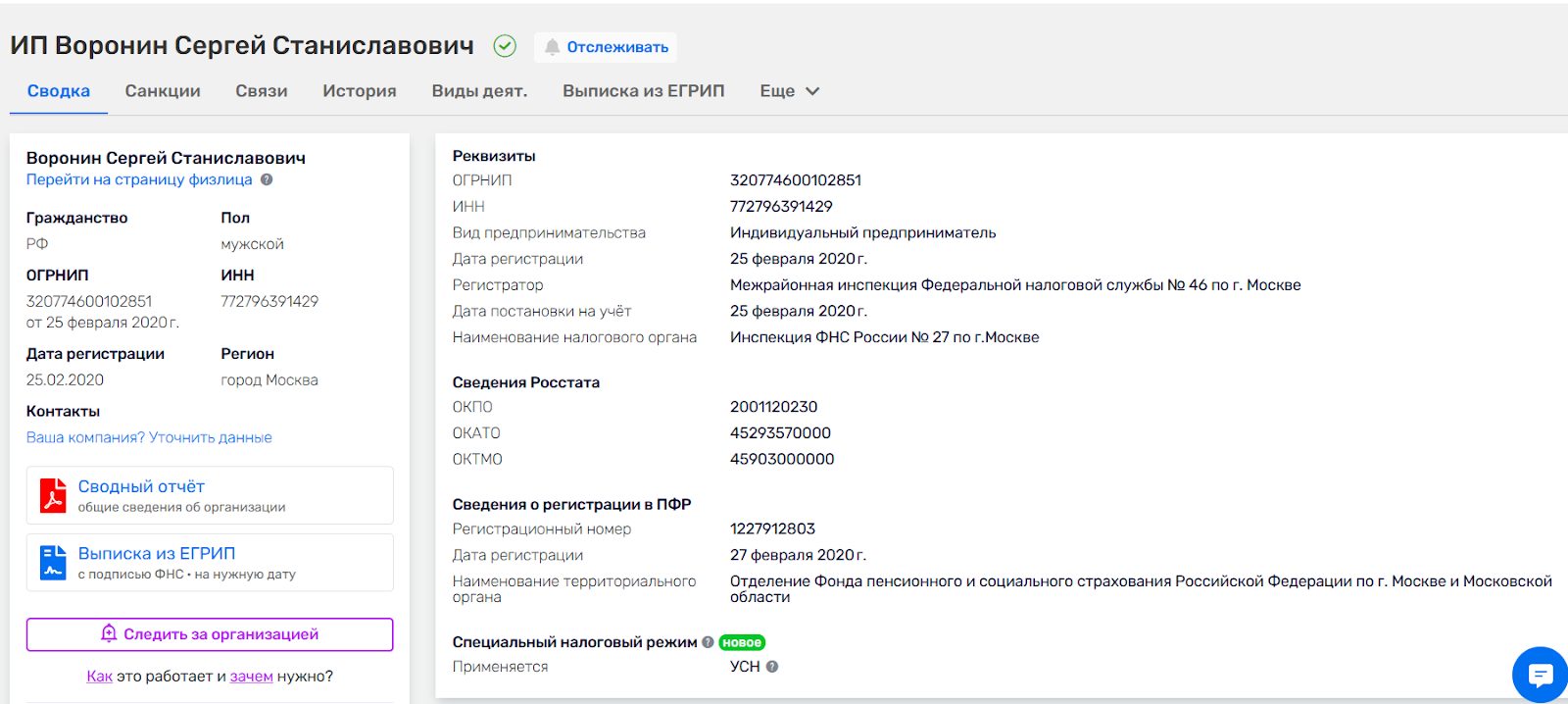Open Перейти на страницу физлица link
The height and width of the screenshot is (704, 1568).
[139, 179]
